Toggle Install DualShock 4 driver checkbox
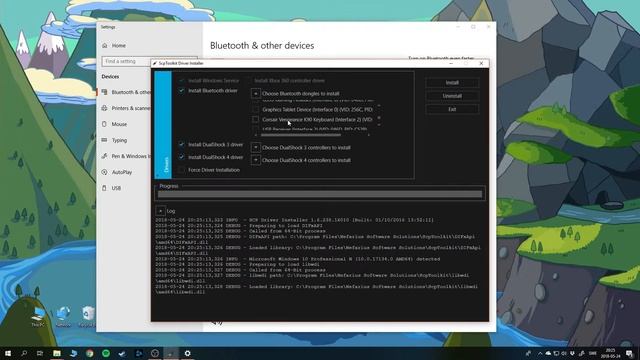Image resolution: width=640 pixels, height=360 pixels. pyautogui.click(x=181, y=157)
